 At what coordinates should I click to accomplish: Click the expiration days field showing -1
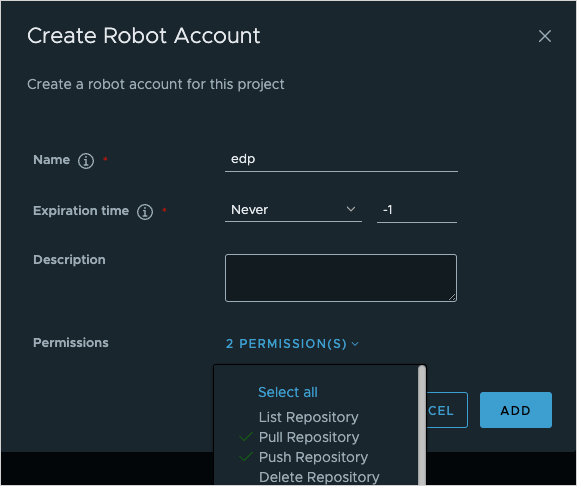click(x=417, y=210)
